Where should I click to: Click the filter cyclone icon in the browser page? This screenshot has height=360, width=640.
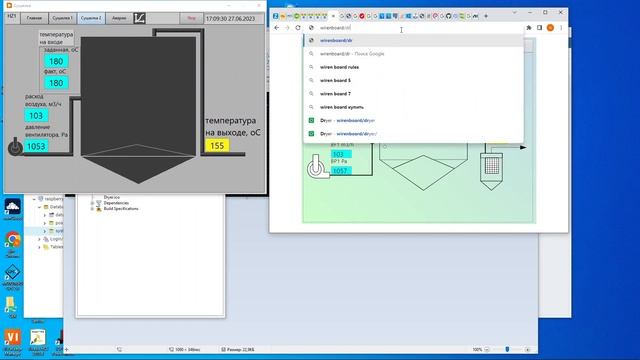coord(491,171)
